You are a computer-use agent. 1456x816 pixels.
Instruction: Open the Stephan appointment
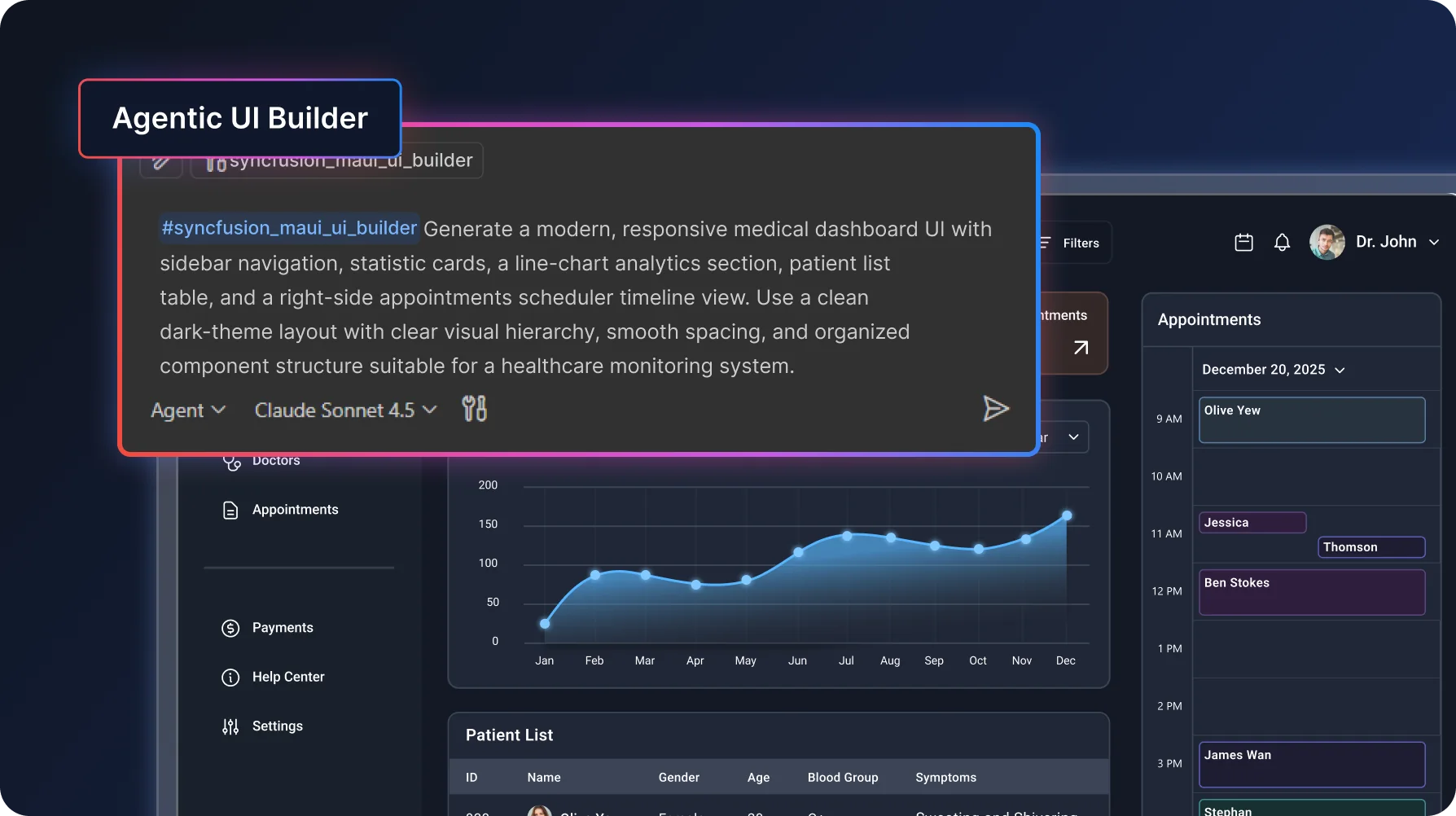click(x=1312, y=808)
